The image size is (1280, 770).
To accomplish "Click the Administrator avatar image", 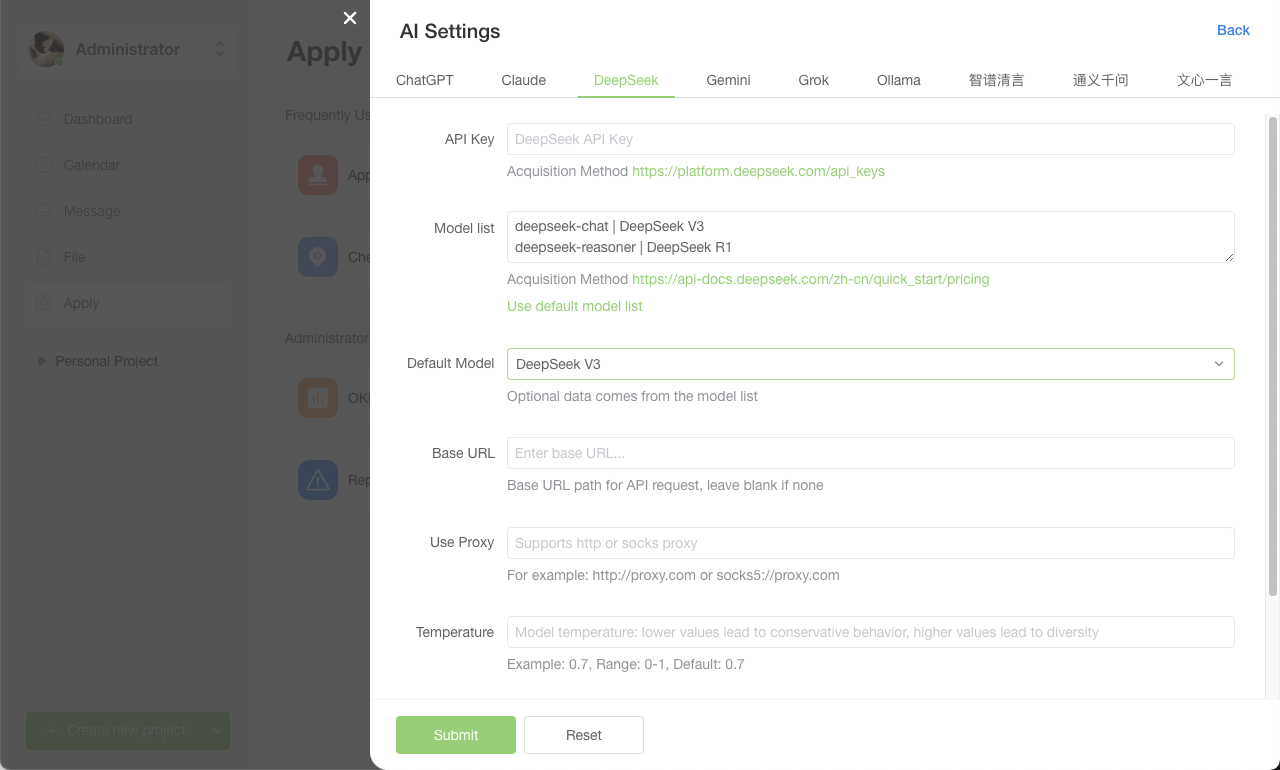I will 46,49.
